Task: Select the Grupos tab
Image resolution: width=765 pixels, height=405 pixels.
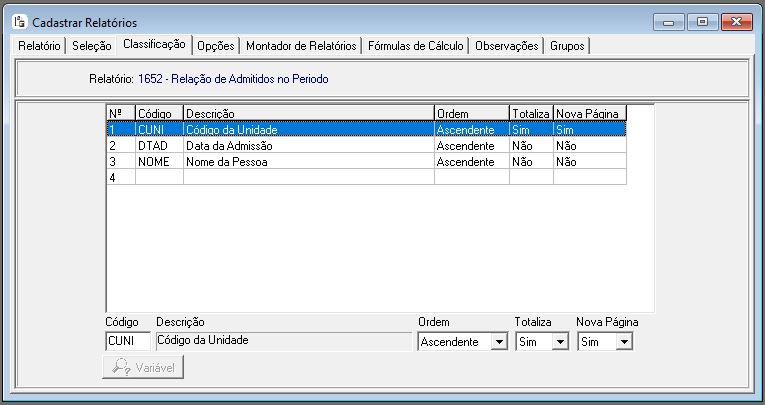Action: (568, 46)
